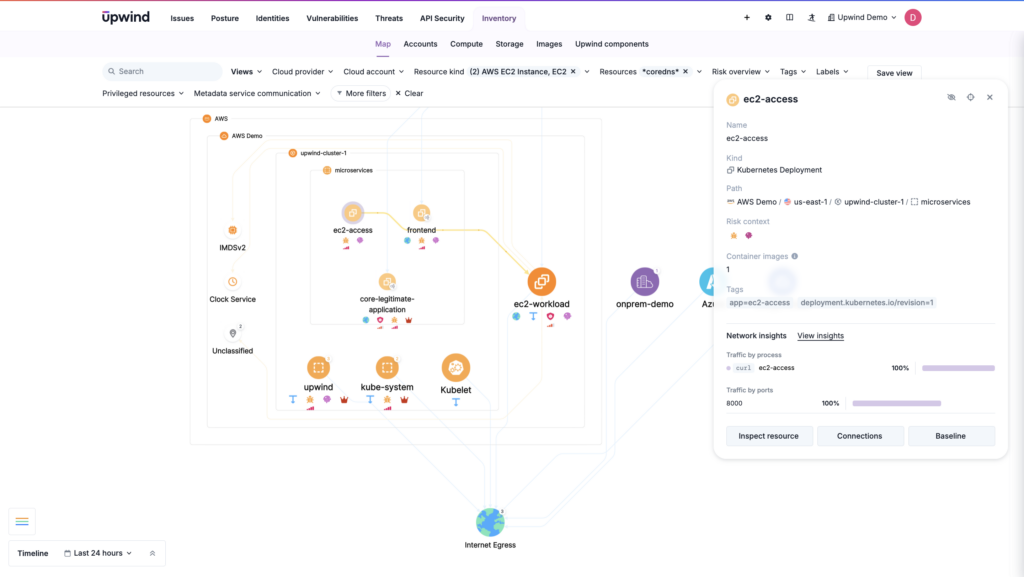This screenshot has width=1024, height=577.
Task: Click the frontend deployment node
Action: coord(422,213)
